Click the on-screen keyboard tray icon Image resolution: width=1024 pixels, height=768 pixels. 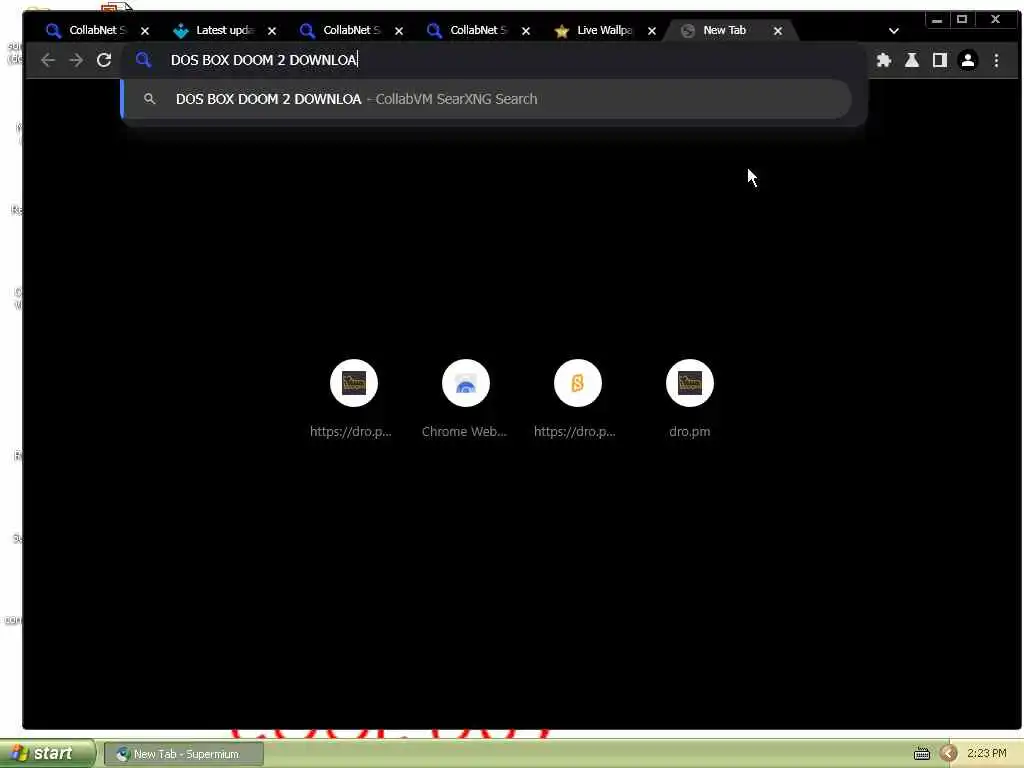coord(921,754)
